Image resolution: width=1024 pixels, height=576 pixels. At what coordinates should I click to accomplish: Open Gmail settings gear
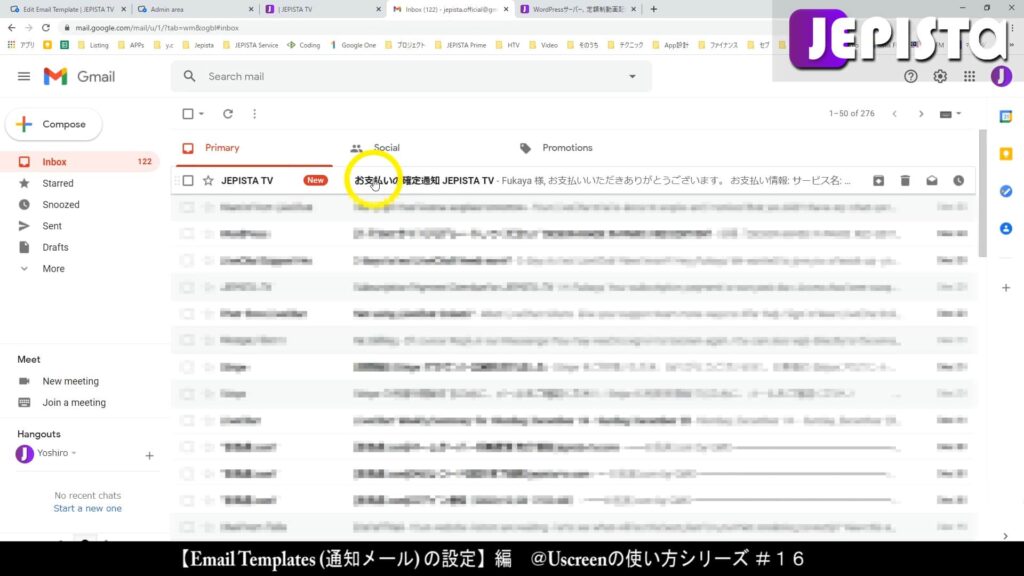[940, 76]
